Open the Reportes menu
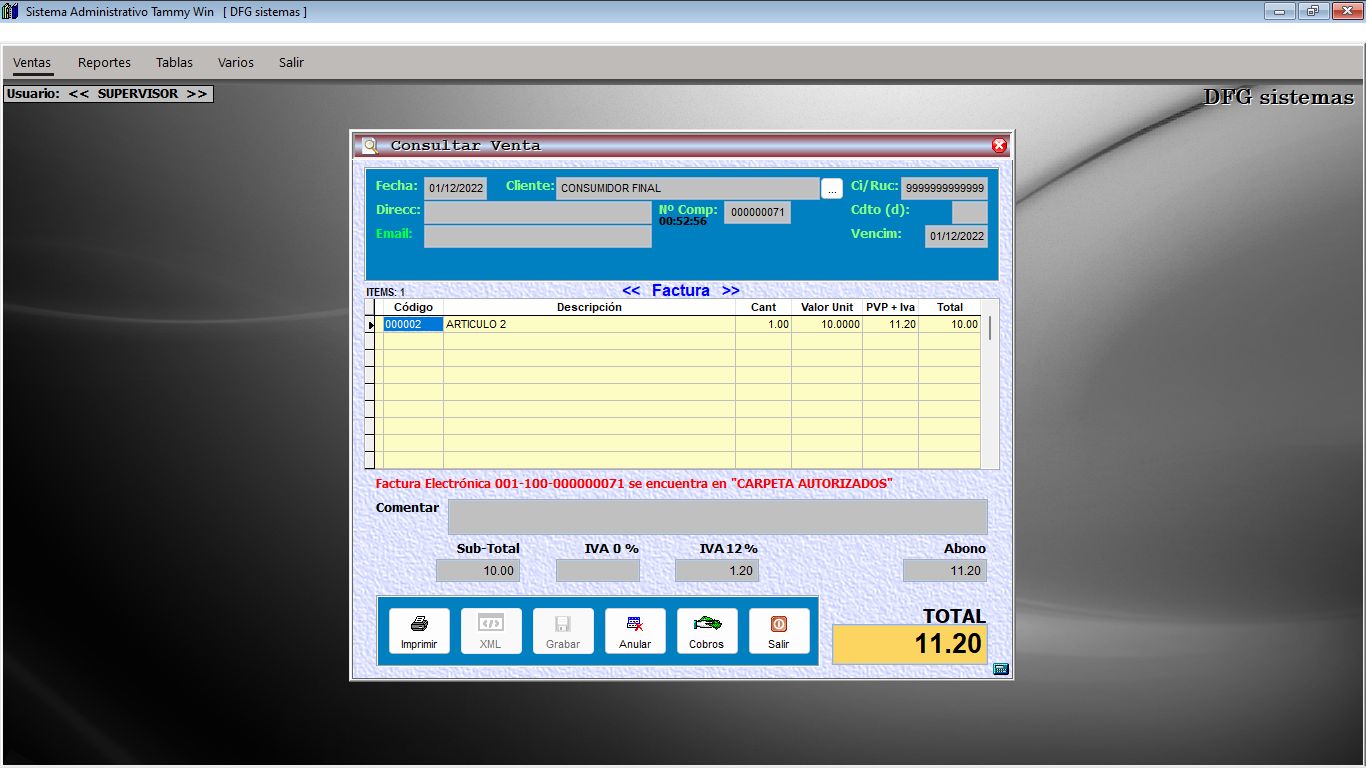This screenshot has width=1366, height=768. (x=104, y=62)
